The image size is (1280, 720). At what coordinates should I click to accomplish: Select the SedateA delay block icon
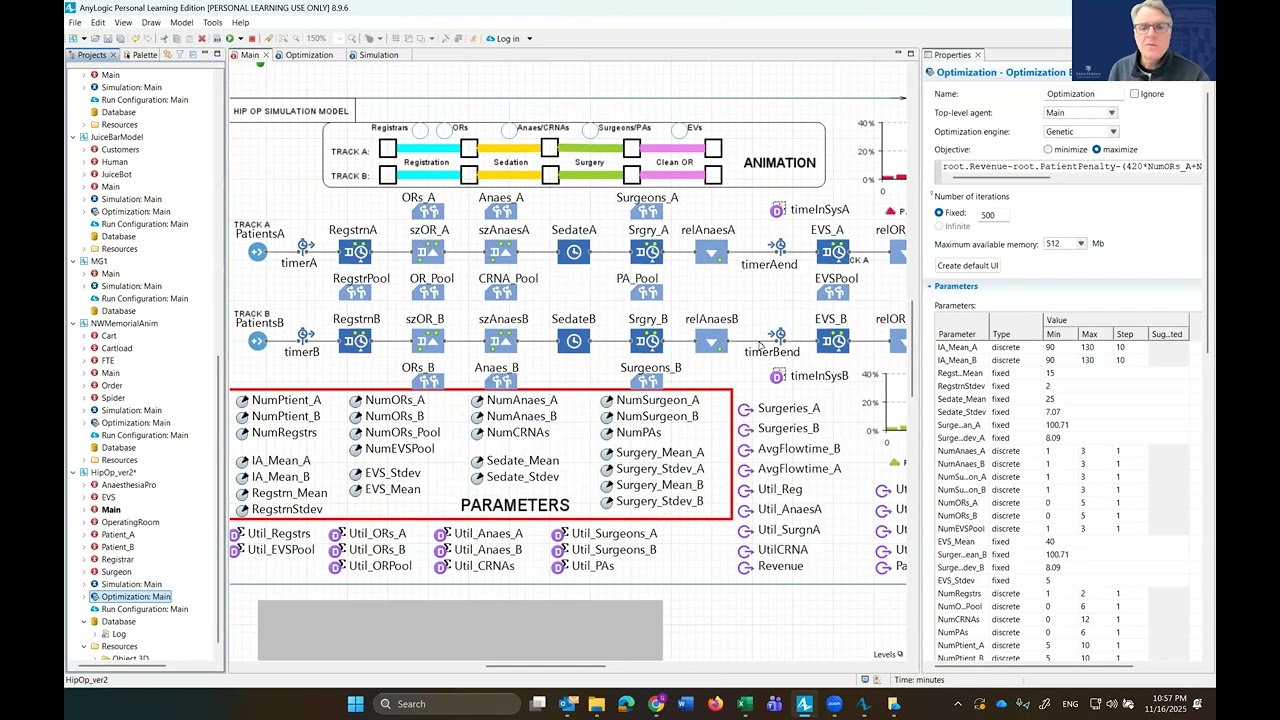(574, 252)
